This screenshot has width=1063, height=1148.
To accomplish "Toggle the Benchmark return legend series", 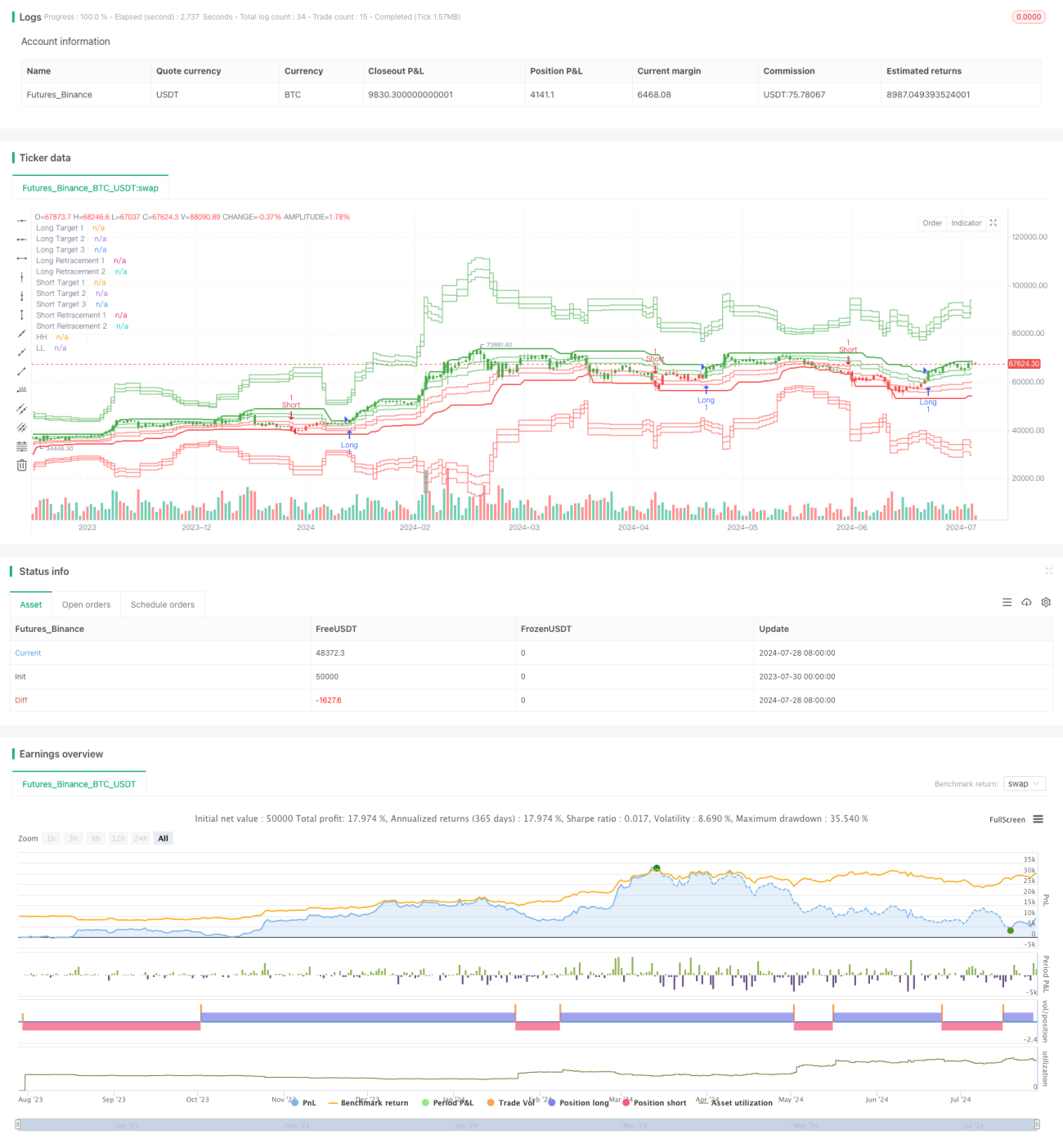I will click(368, 1103).
